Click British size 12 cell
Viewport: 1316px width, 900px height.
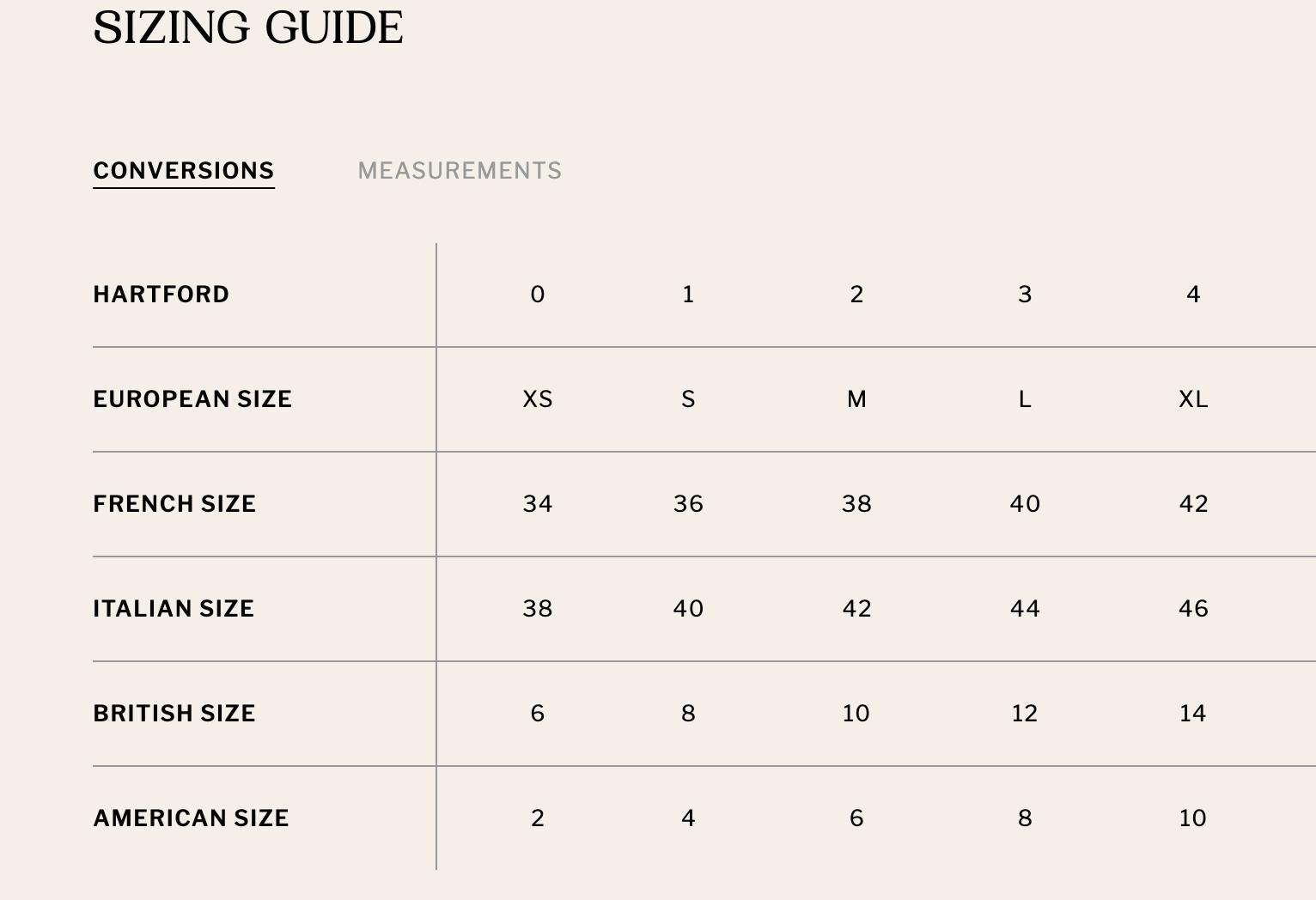coord(1025,714)
